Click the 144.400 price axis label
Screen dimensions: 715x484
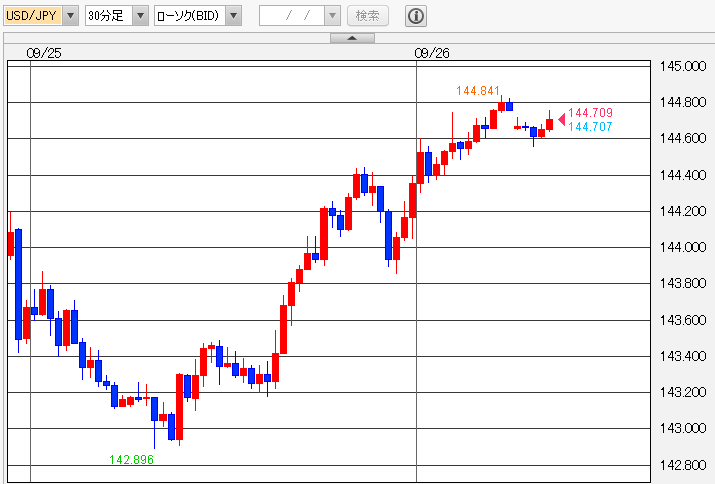pyautogui.click(x=683, y=175)
